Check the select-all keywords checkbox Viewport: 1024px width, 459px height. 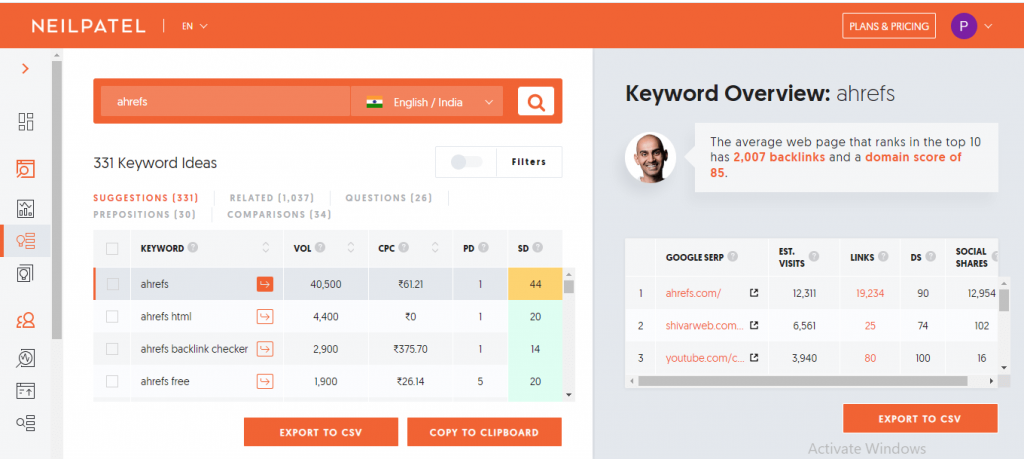pyautogui.click(x=112, y=249)
